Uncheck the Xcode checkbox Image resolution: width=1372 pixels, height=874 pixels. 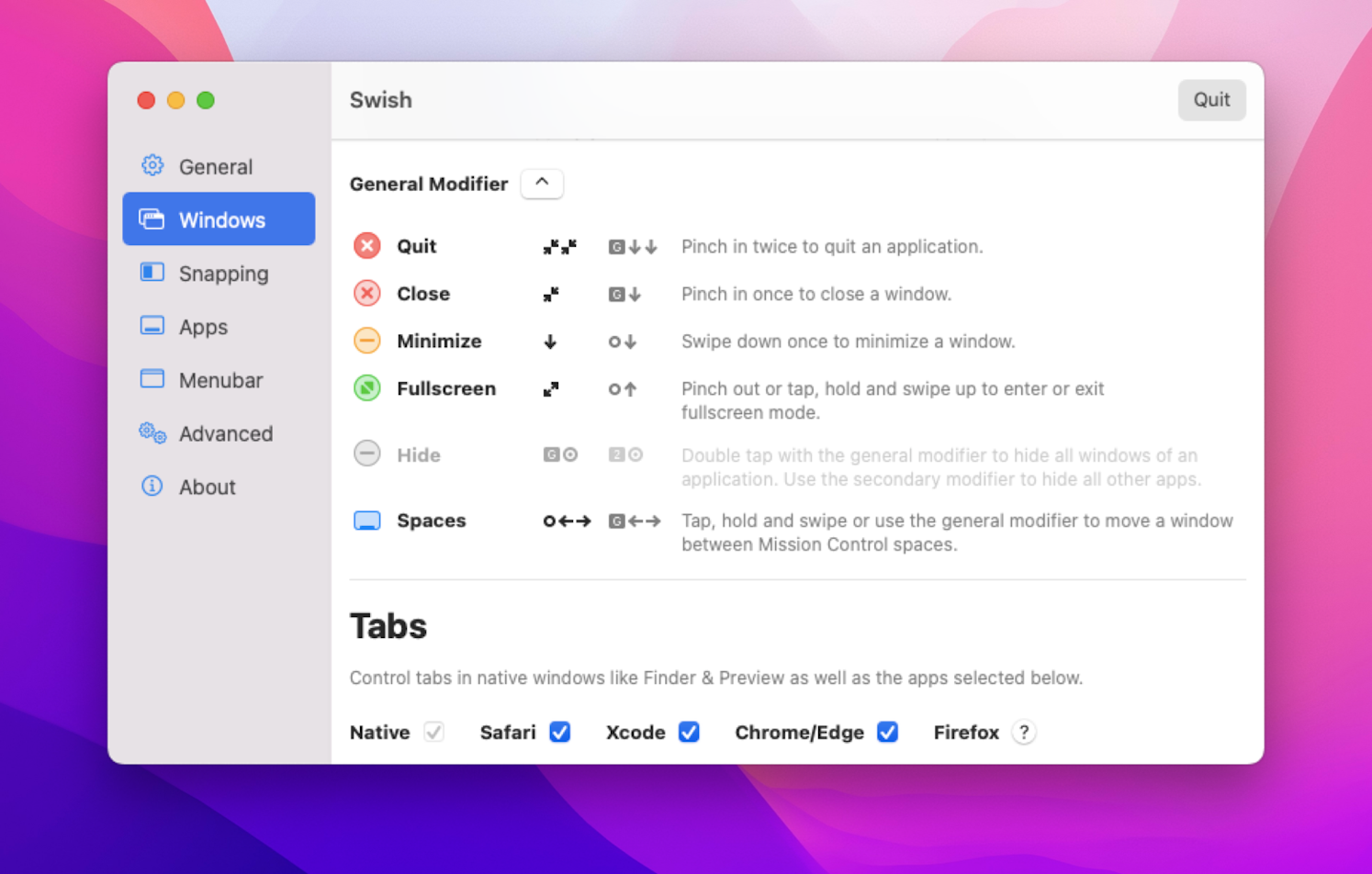[689, 732]
